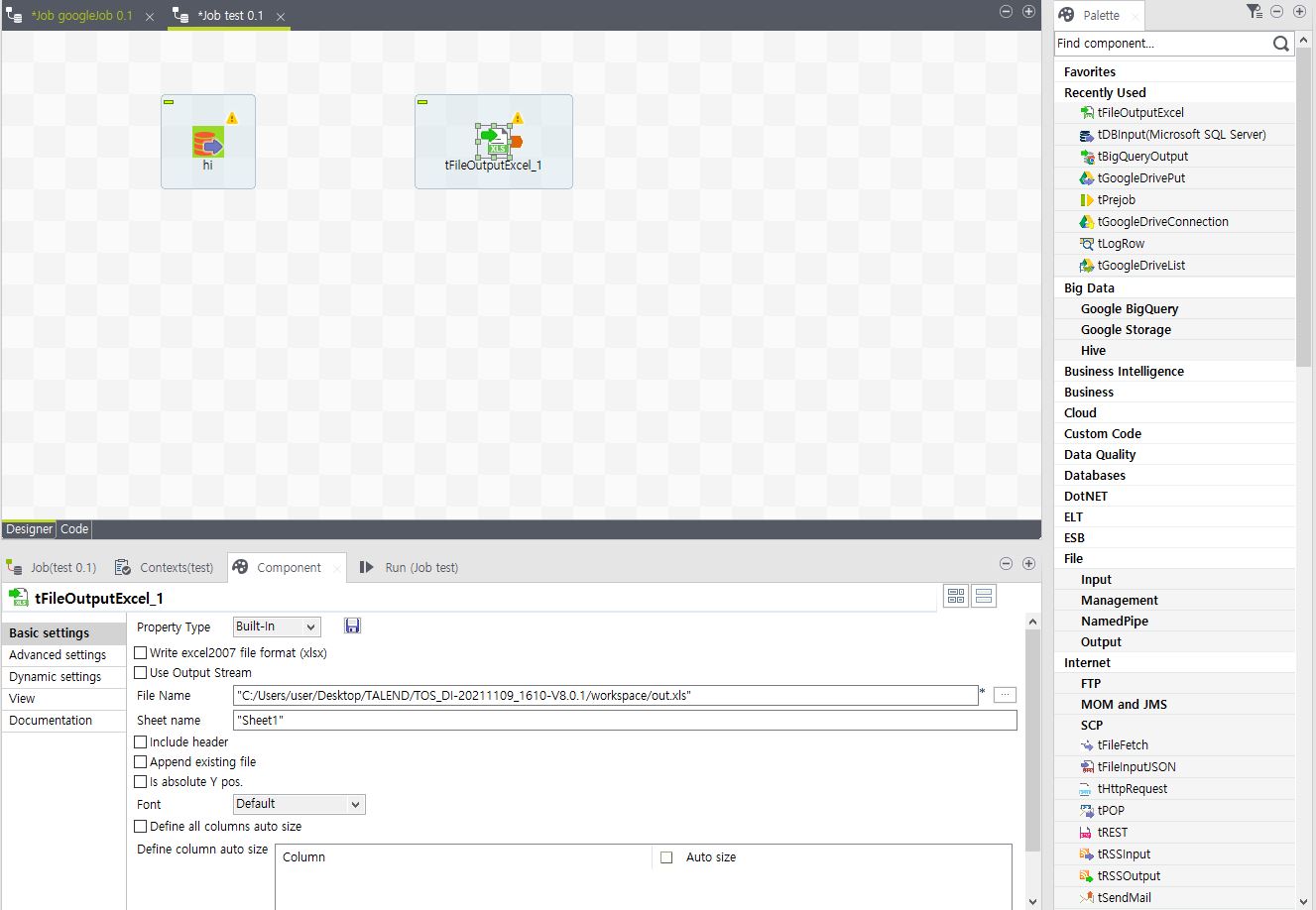Click tGoogleDriveList palette icon
This screenshot has height=910, width=1316.
tap(1087, 266)
